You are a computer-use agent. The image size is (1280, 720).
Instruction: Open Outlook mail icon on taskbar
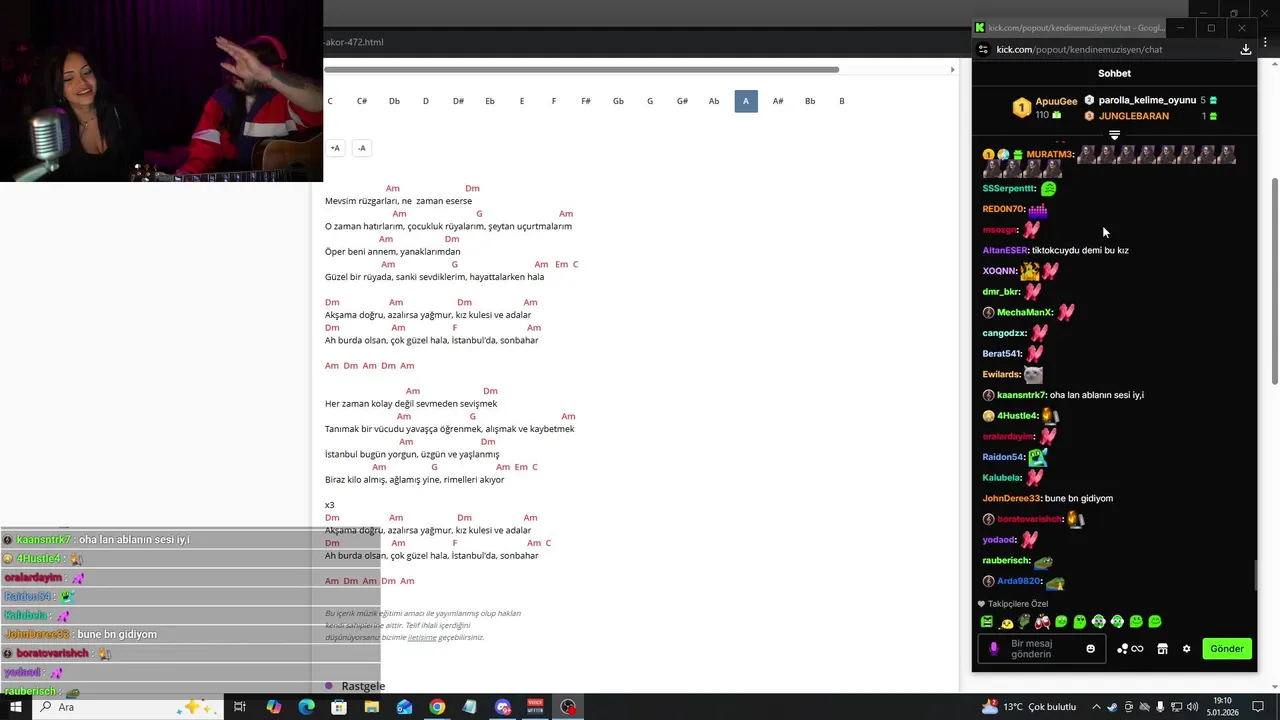[x=404, y=707]
